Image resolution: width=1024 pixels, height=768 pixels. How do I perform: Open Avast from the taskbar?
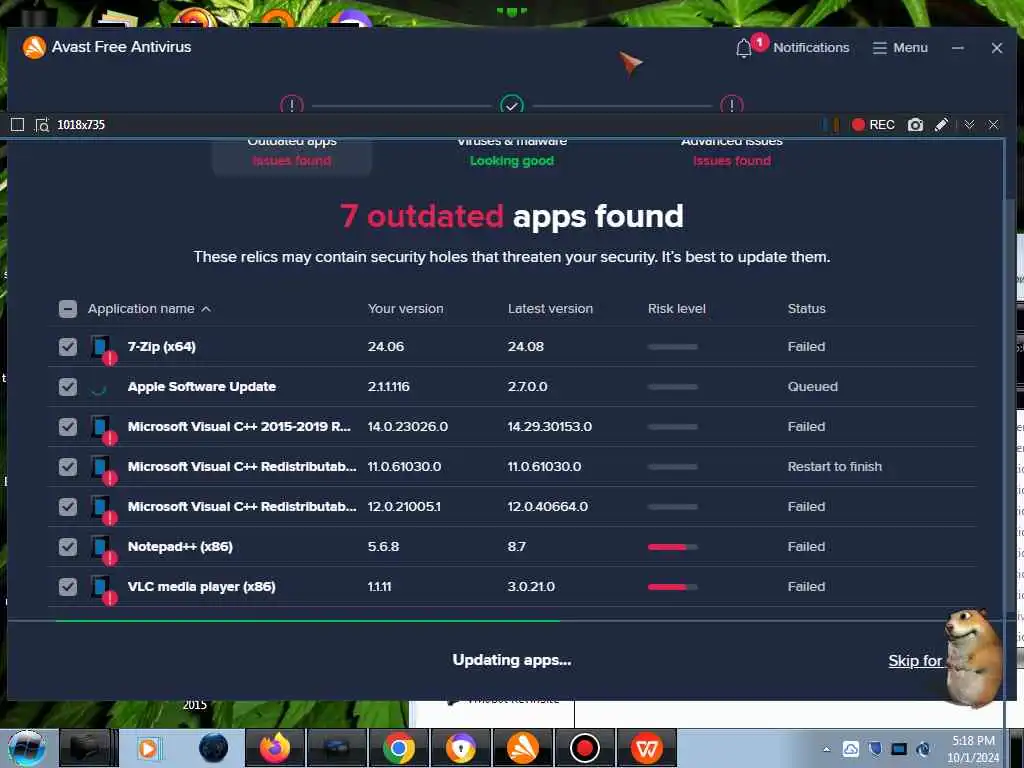522,748
